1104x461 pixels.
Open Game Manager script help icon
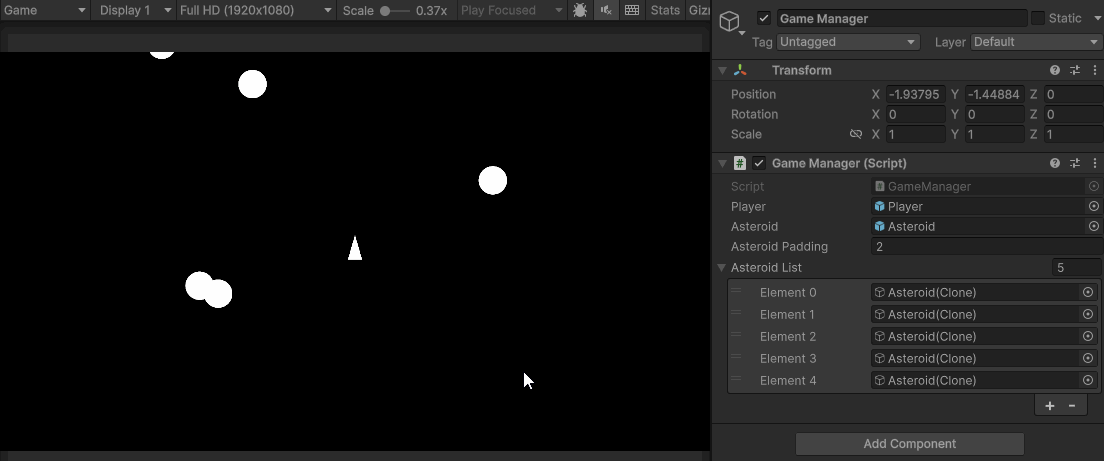[x=1055, y=163]
